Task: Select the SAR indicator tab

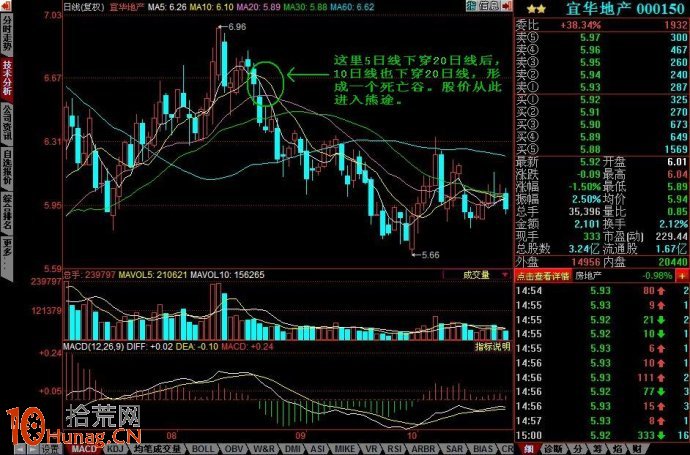Action: point(454,449)
